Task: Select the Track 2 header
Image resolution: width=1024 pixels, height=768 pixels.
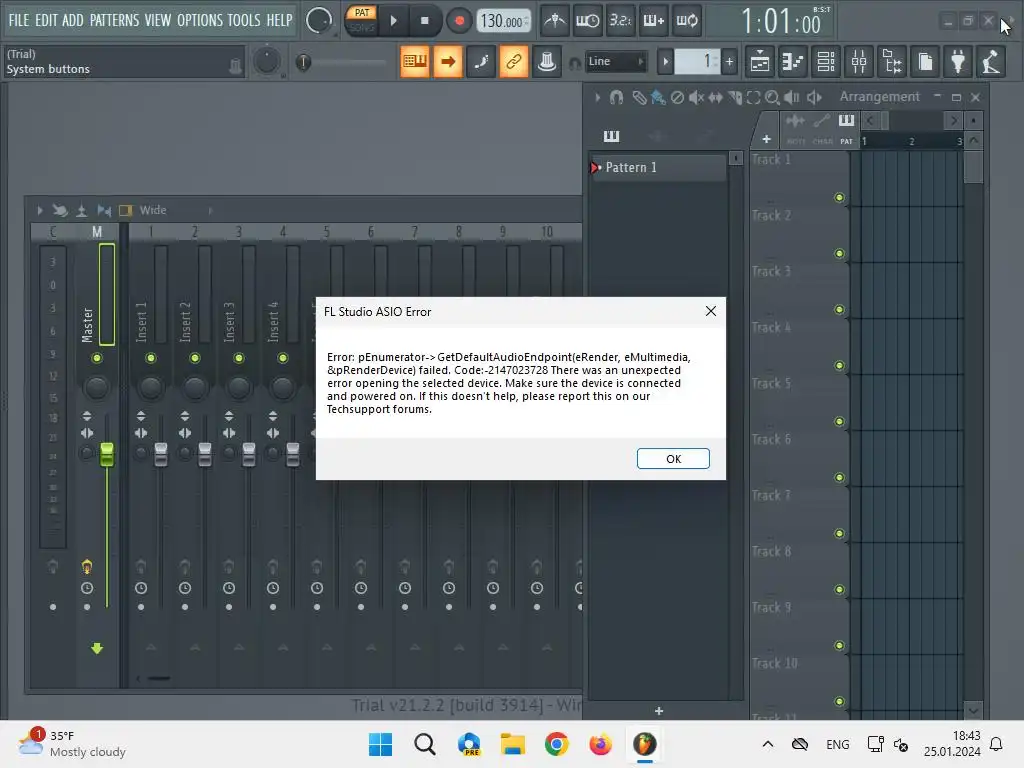Action: (799, 234)
